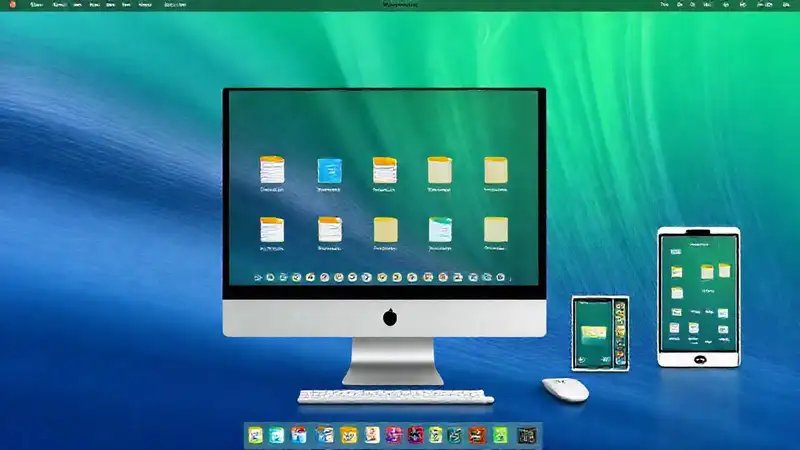
Task: Open the dark red and navy dock icon
Action: point(415,435)
